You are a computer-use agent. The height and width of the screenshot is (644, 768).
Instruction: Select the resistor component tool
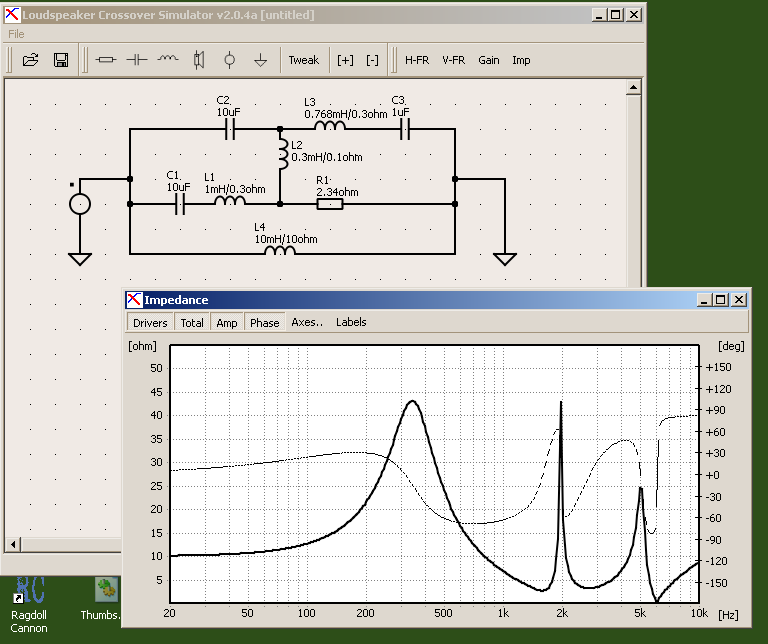click(106, 60)
